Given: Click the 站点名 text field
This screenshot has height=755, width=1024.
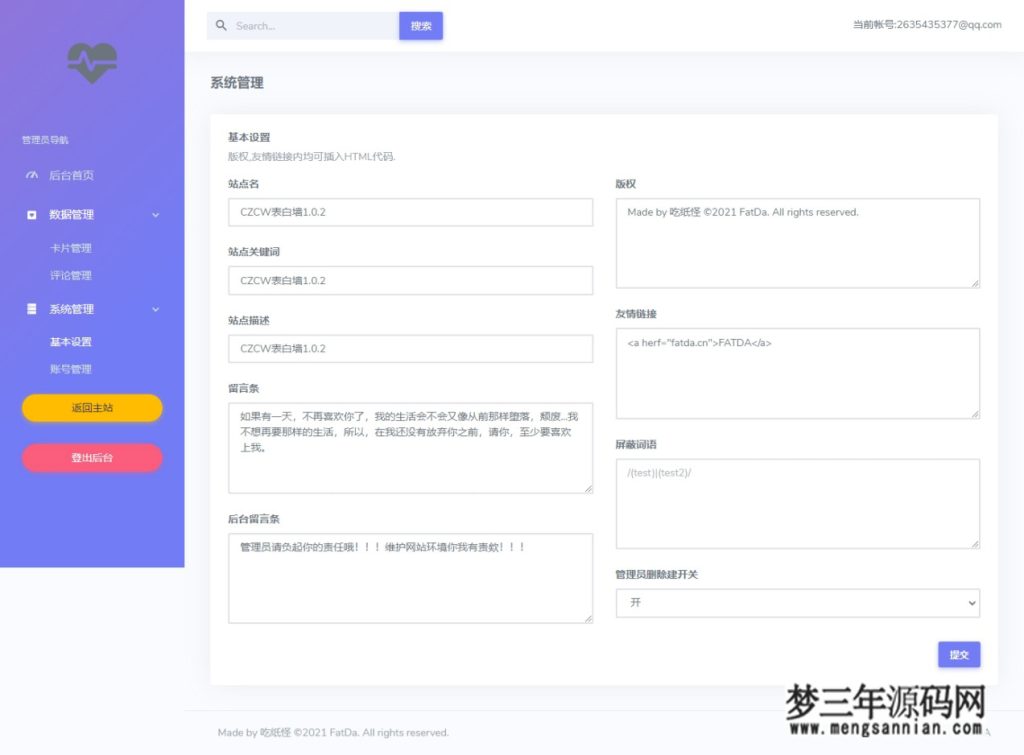Looking at the screenshot, I should [x=410, y=212].
